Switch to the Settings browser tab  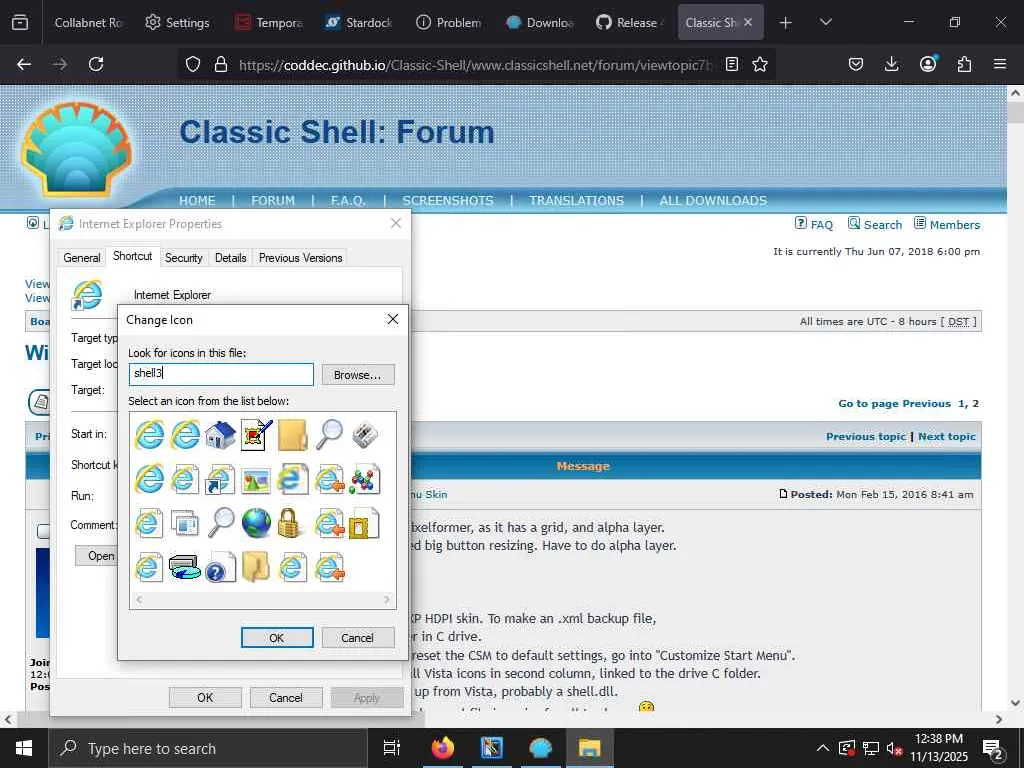point(178,22)
